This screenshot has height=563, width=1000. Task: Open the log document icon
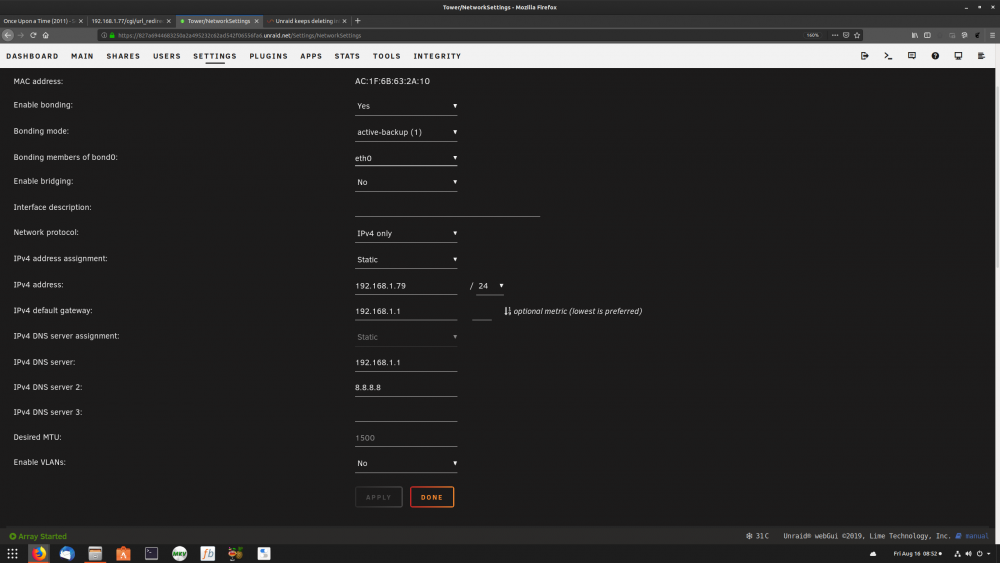(x=981, y=56)
